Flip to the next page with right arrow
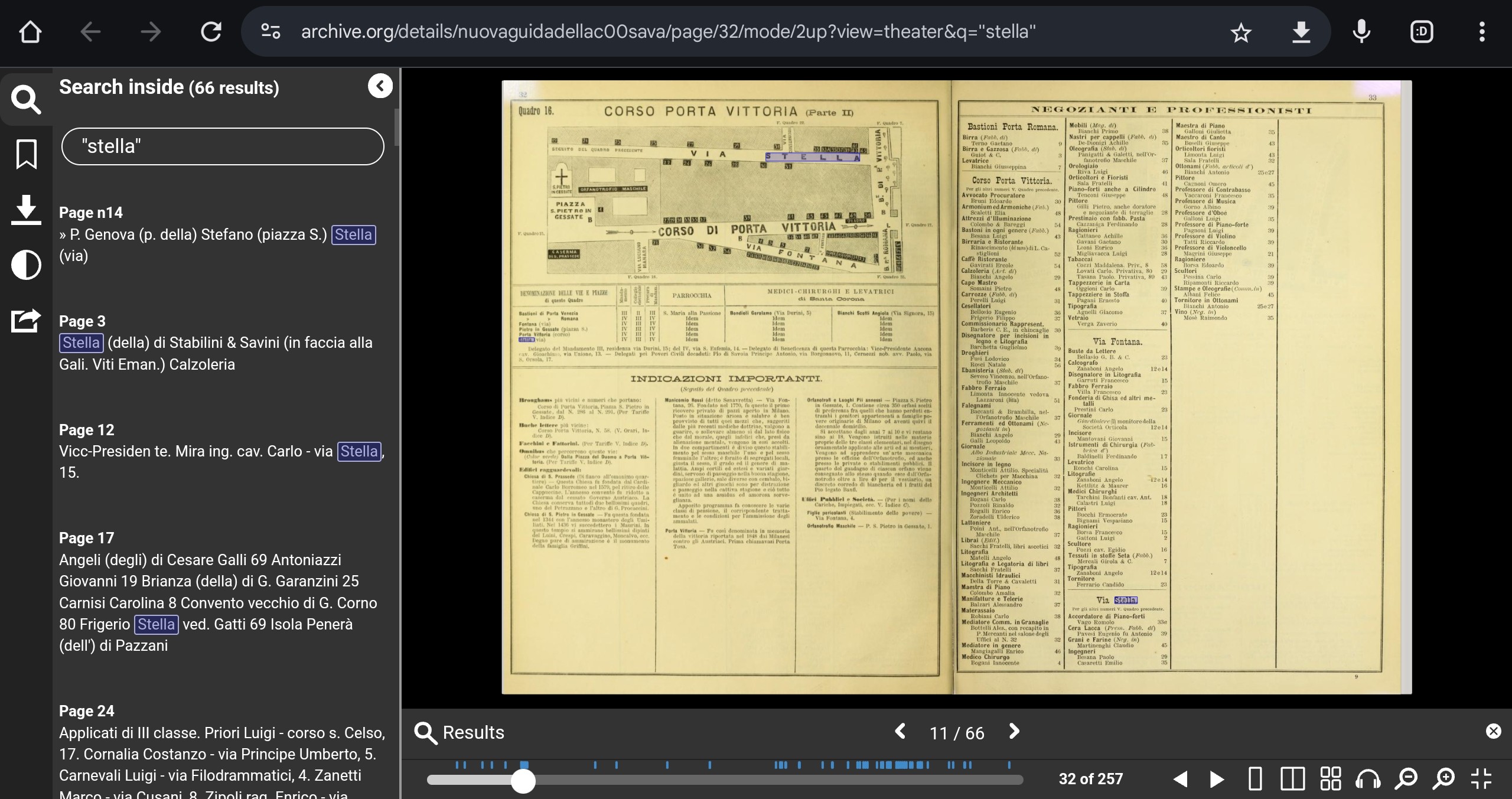This screenshot has height=799, width=1512. 1217,779
